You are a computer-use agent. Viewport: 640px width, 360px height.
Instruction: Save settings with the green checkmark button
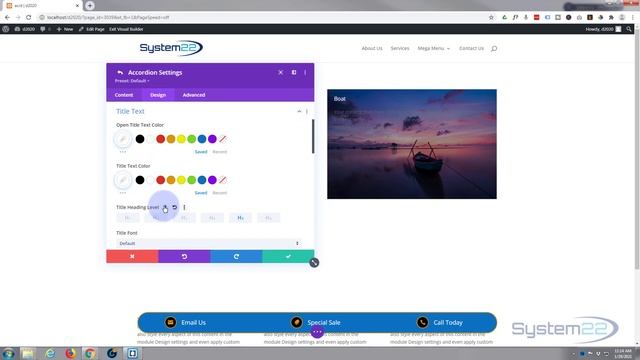(x=288, y=256)
